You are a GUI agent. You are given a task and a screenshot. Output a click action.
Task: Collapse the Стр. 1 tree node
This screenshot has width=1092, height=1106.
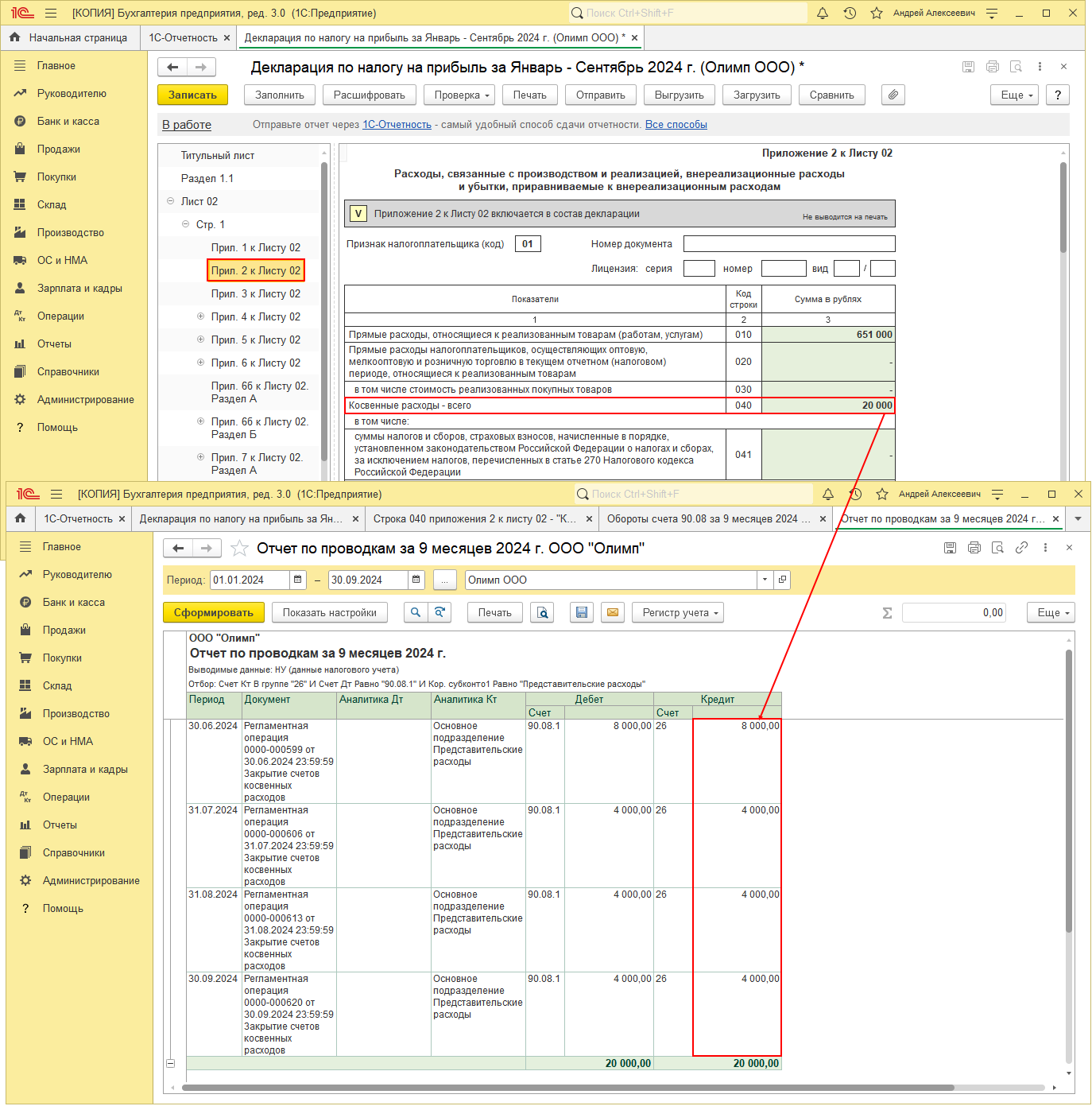click(x=185, y=224)
